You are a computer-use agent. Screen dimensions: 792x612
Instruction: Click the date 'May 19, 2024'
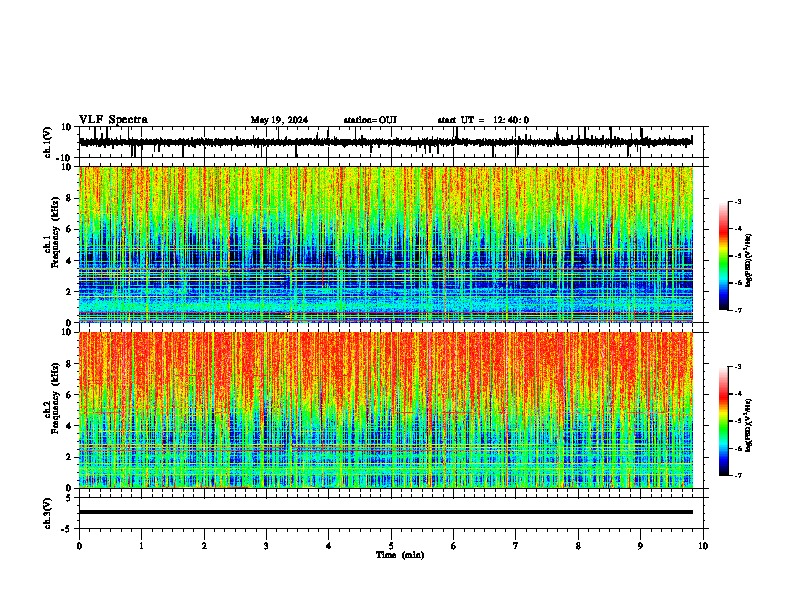[279, 120]
